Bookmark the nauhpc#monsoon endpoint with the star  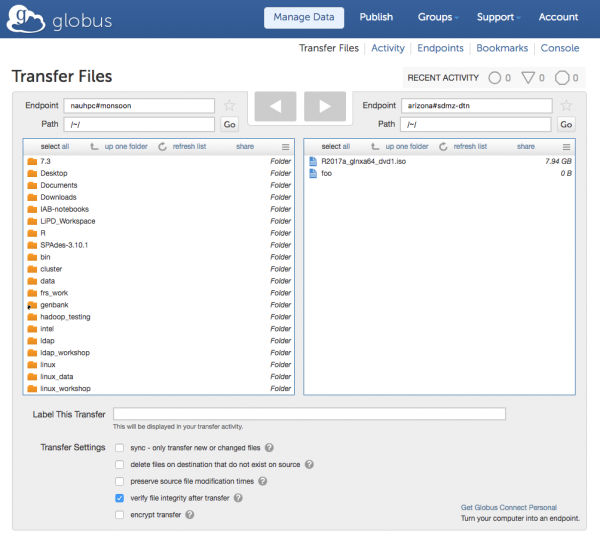229,106
